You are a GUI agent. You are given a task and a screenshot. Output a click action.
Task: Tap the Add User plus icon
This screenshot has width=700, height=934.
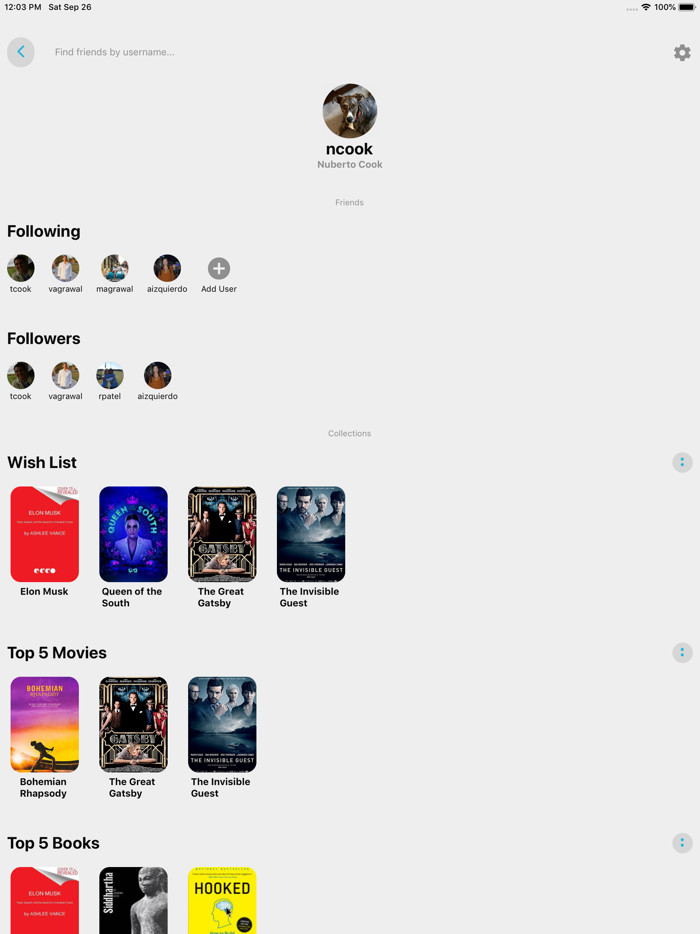coord(219,269)
